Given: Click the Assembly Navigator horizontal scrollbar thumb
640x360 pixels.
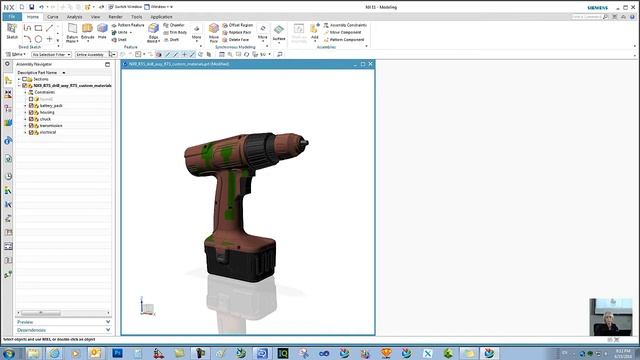Looking at the screenshot, I should click(41, 313).
